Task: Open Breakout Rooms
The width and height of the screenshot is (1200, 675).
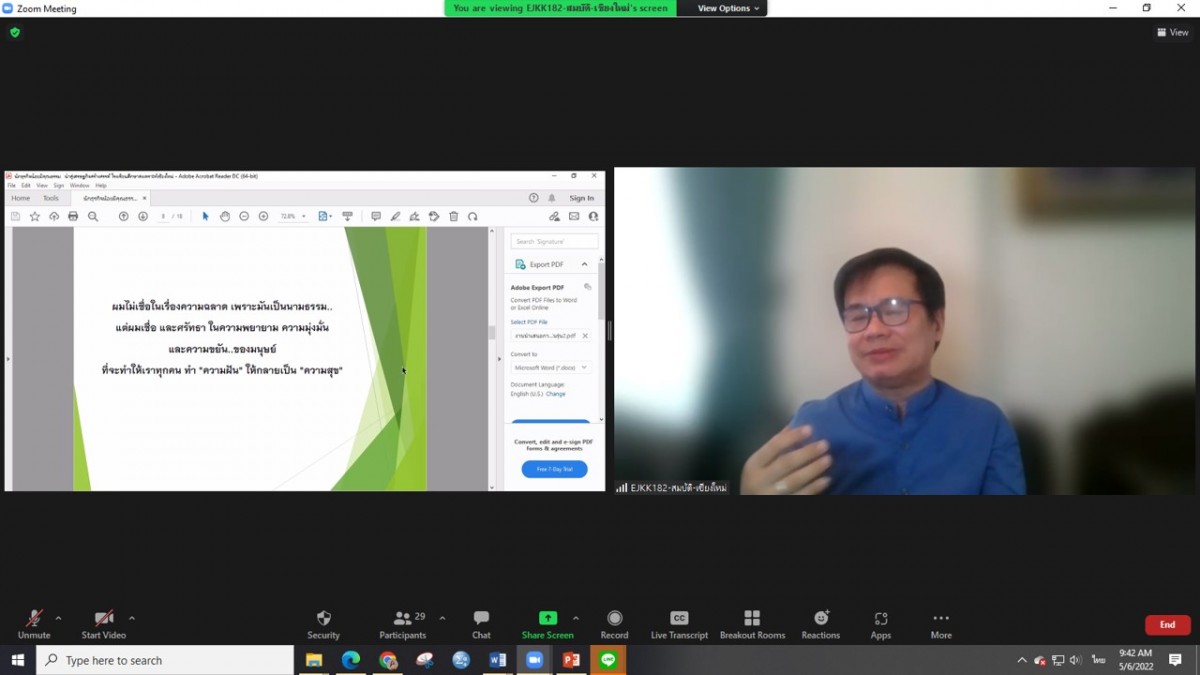Action: tap(752, 624)
